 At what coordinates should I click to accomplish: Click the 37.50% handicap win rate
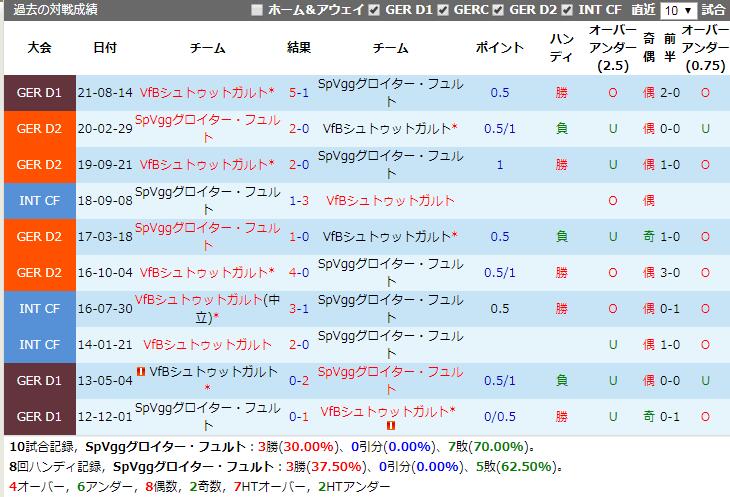pyautogui.click(x=336, y=467)
